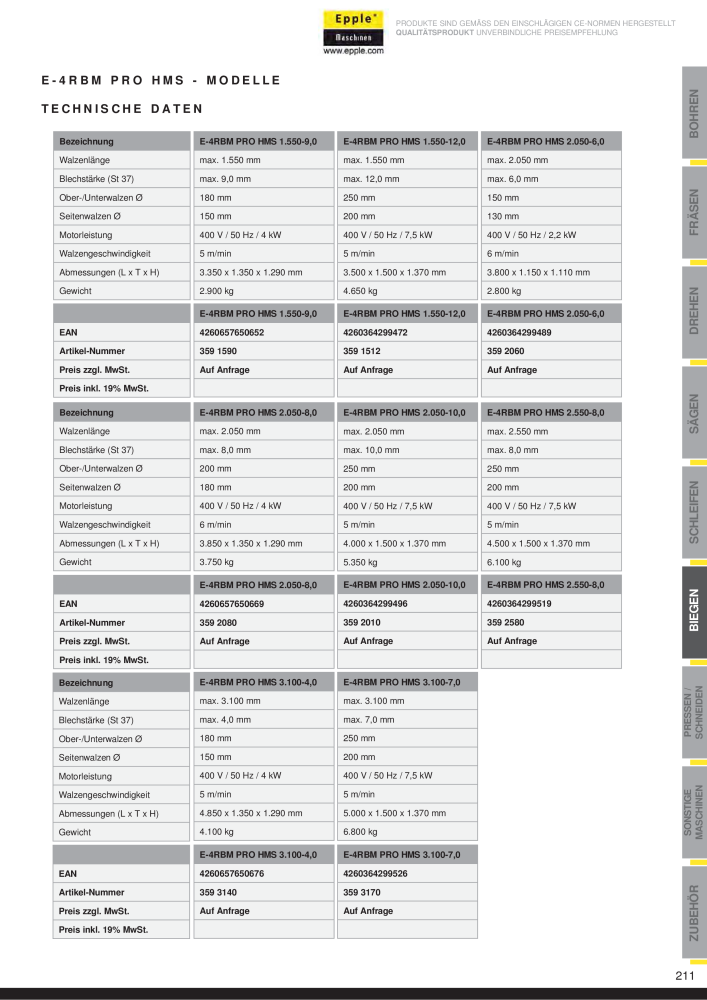
Task: Click side roller value 130 mm
Action: [503, 216]
